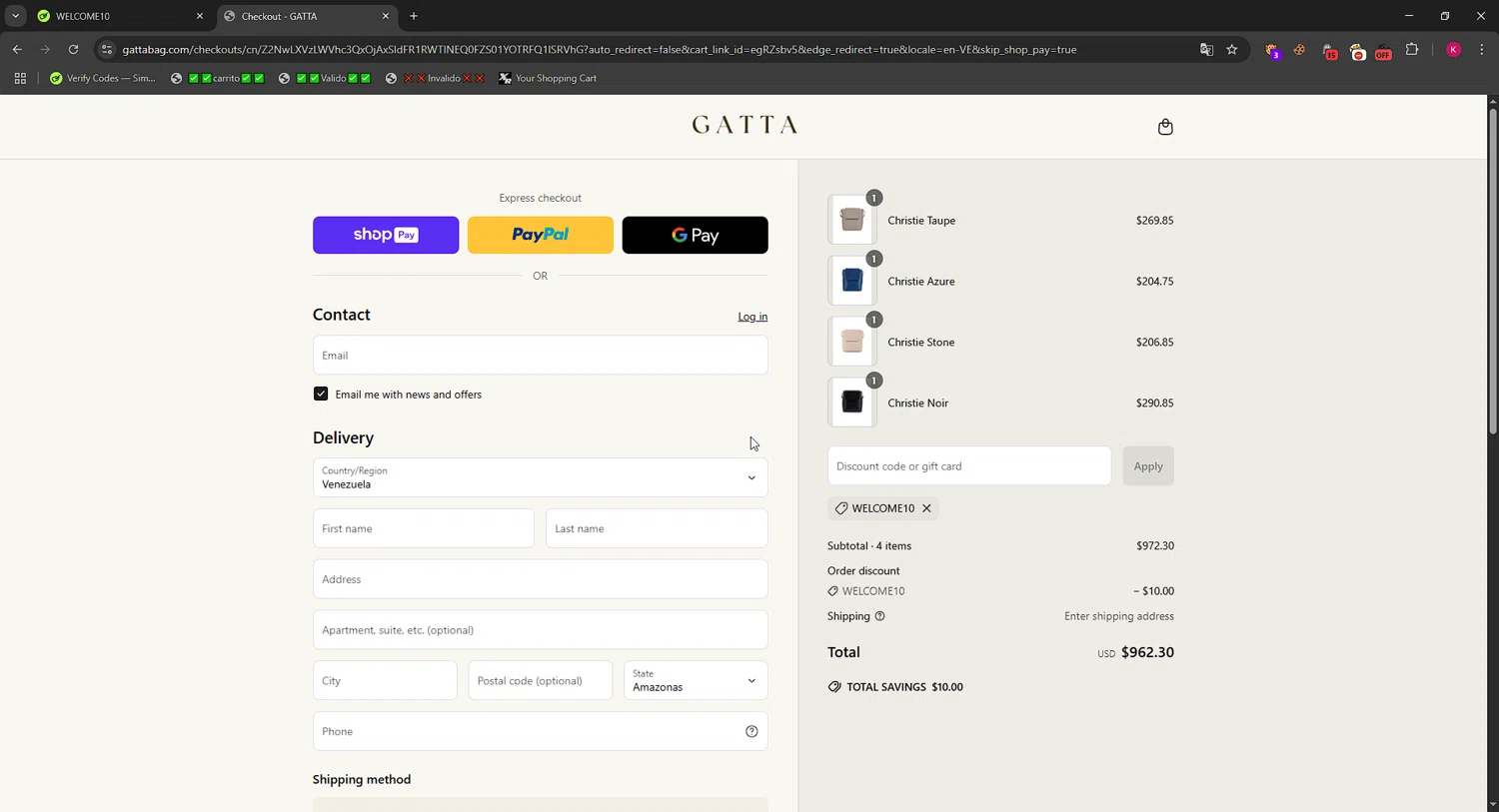This screenshot has width=1499, height=812.
Task: Open the Chrome three-dot menu
Action: tap(1482, 49)
